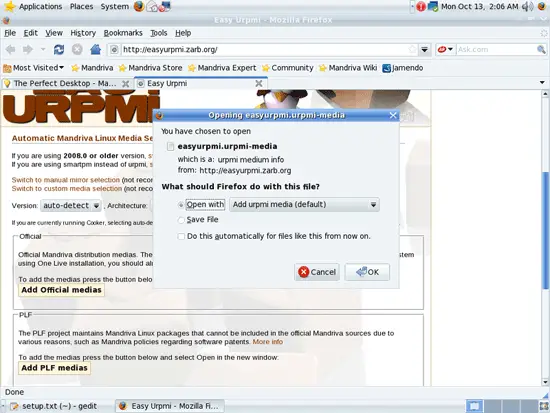Viewport: 550px width, 413px height.
Task: Open the Tools menu
Action: point(159,33)
